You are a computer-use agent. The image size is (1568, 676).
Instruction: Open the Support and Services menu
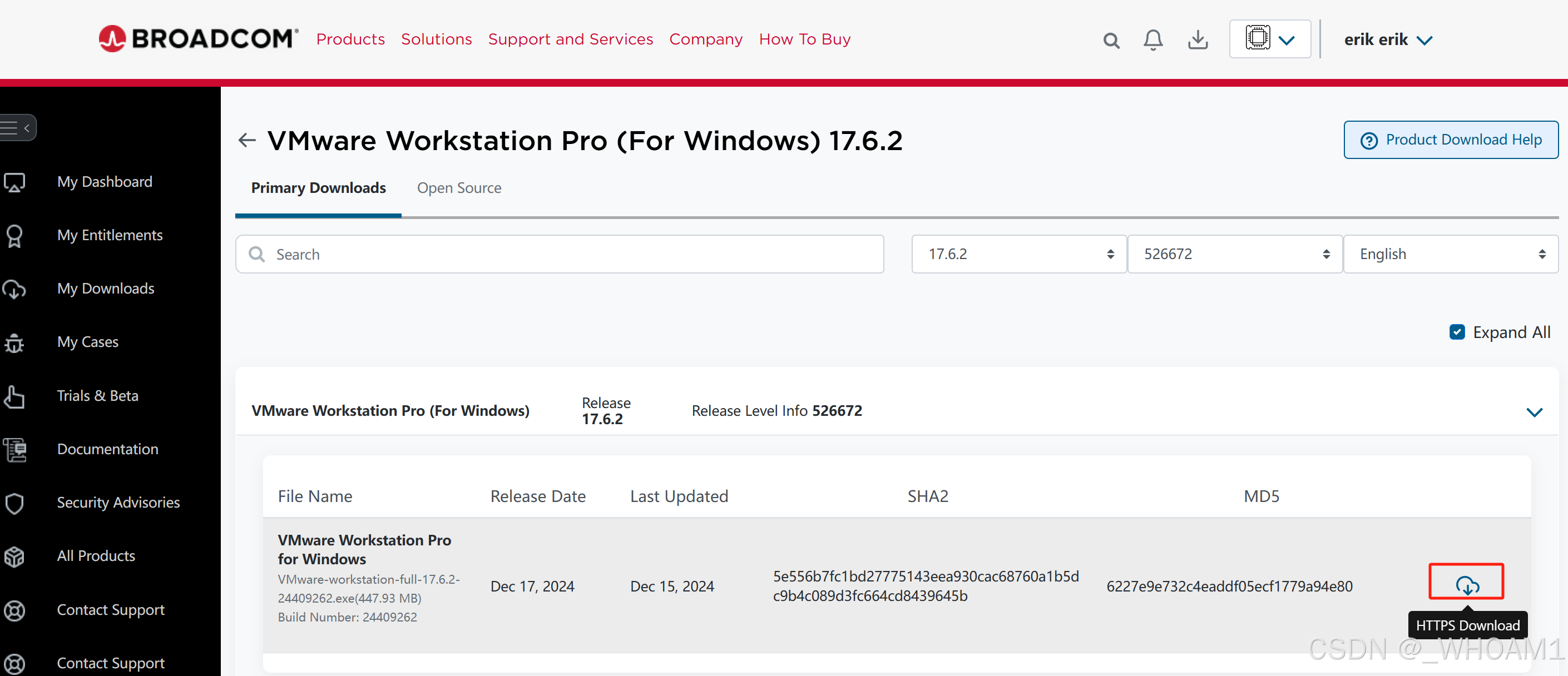click(570, 39)
